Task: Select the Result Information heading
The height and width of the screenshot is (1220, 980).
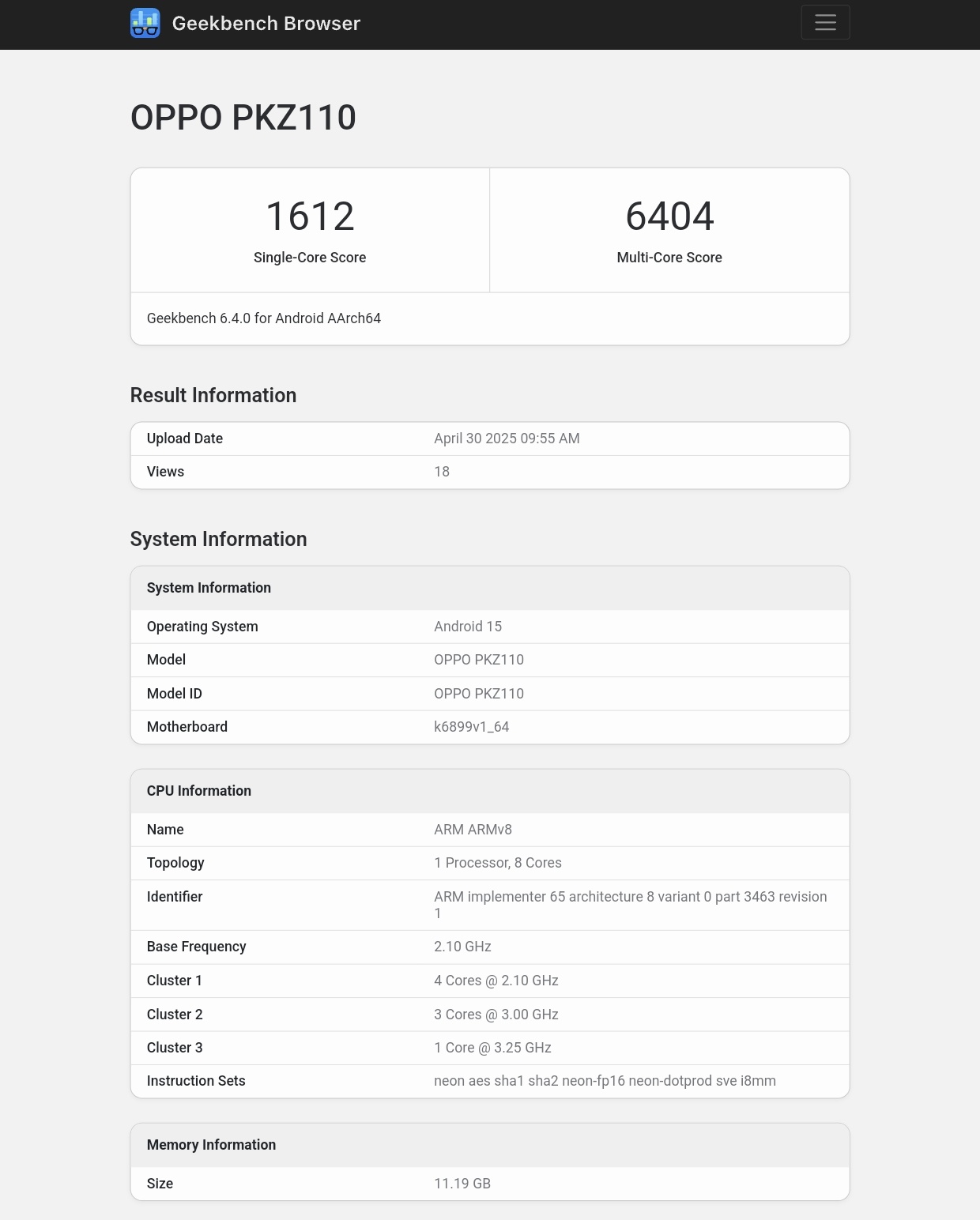Action: (213, 395)
